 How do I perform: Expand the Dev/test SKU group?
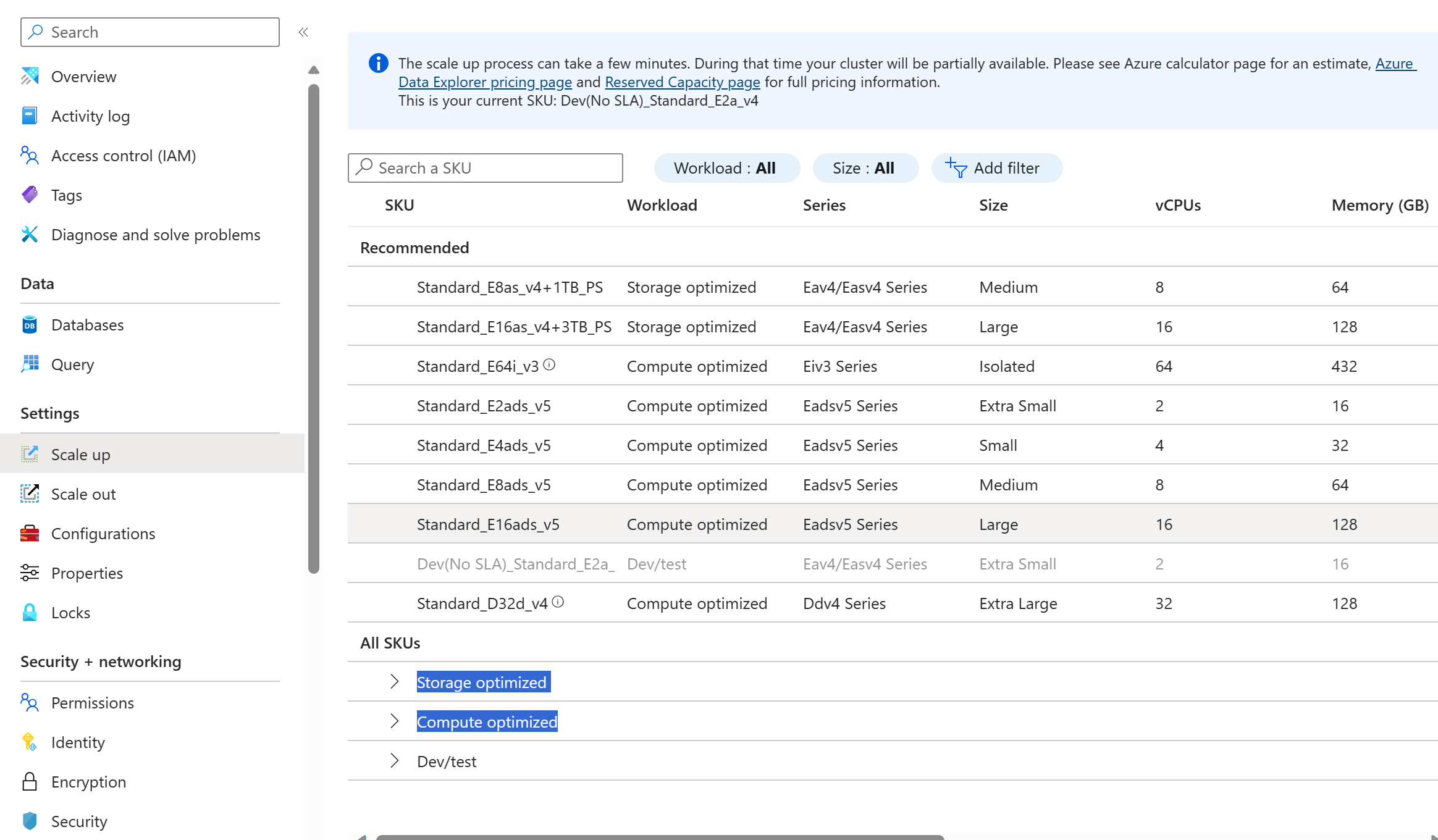(394, 760)
